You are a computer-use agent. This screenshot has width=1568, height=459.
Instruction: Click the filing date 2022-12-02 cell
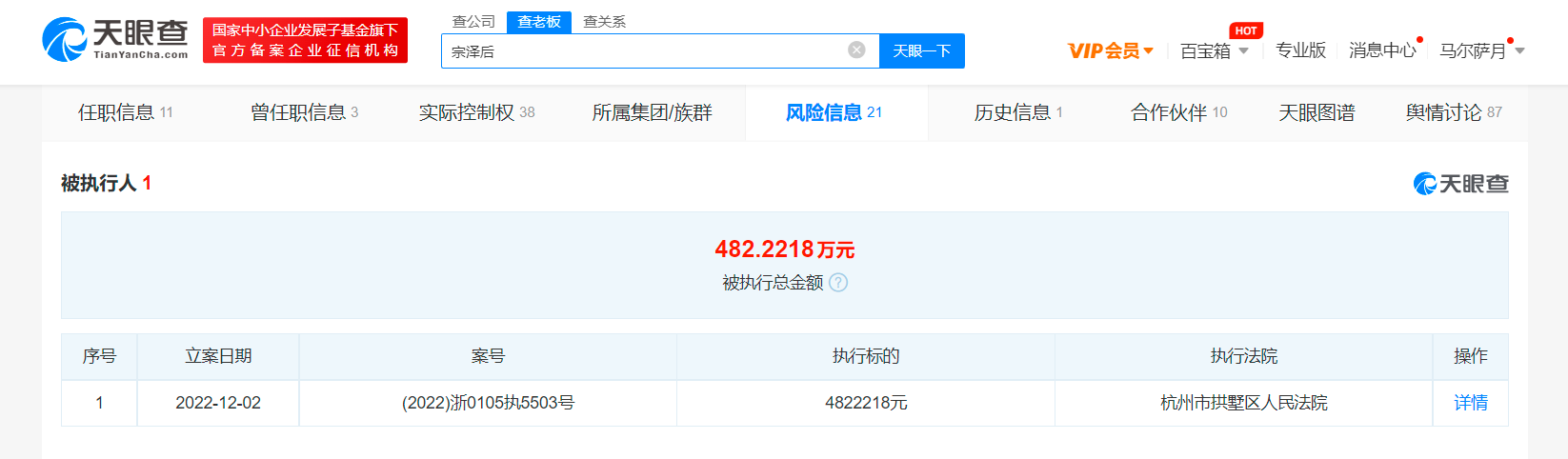click(x=218, y=403)
